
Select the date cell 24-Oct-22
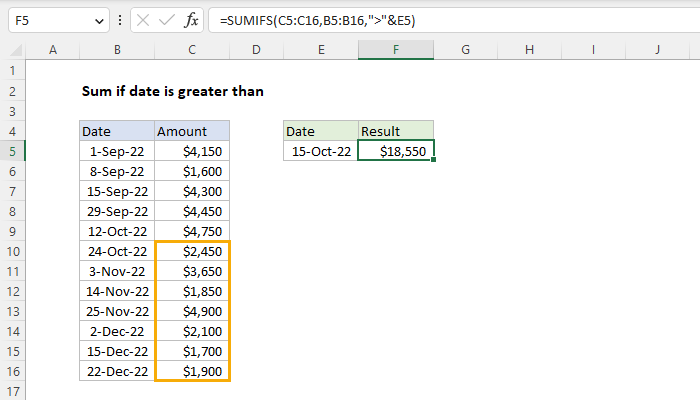pos(117,251)
